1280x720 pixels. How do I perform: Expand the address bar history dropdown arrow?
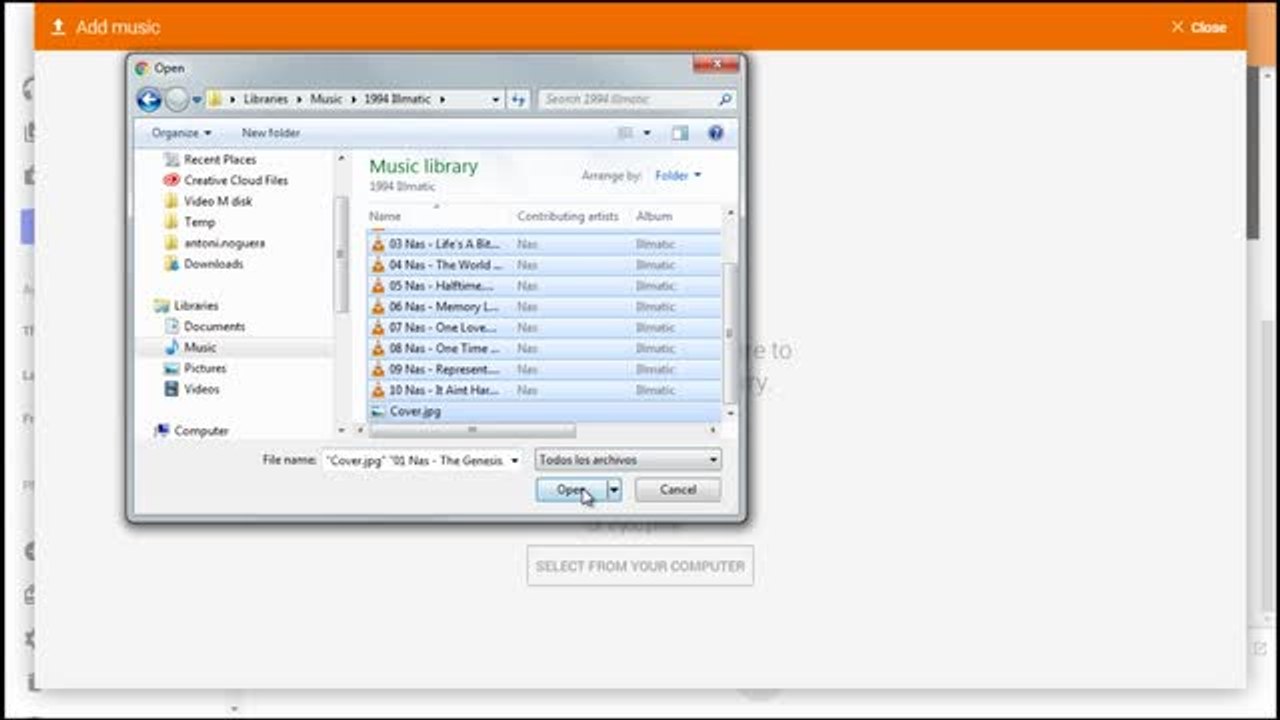(496, 99)
